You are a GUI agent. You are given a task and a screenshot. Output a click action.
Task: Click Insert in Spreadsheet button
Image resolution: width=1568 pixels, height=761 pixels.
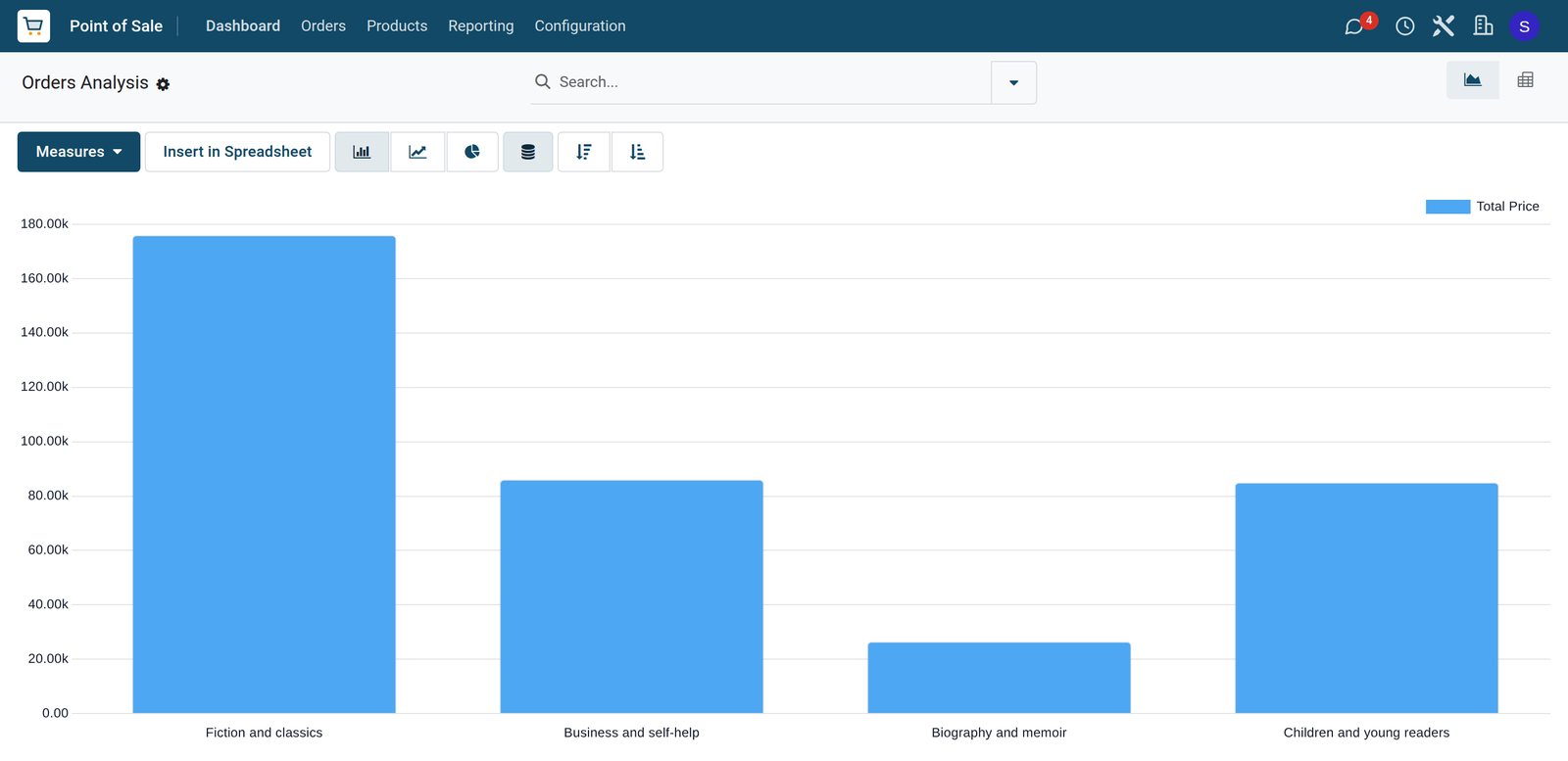coord(237,152)
